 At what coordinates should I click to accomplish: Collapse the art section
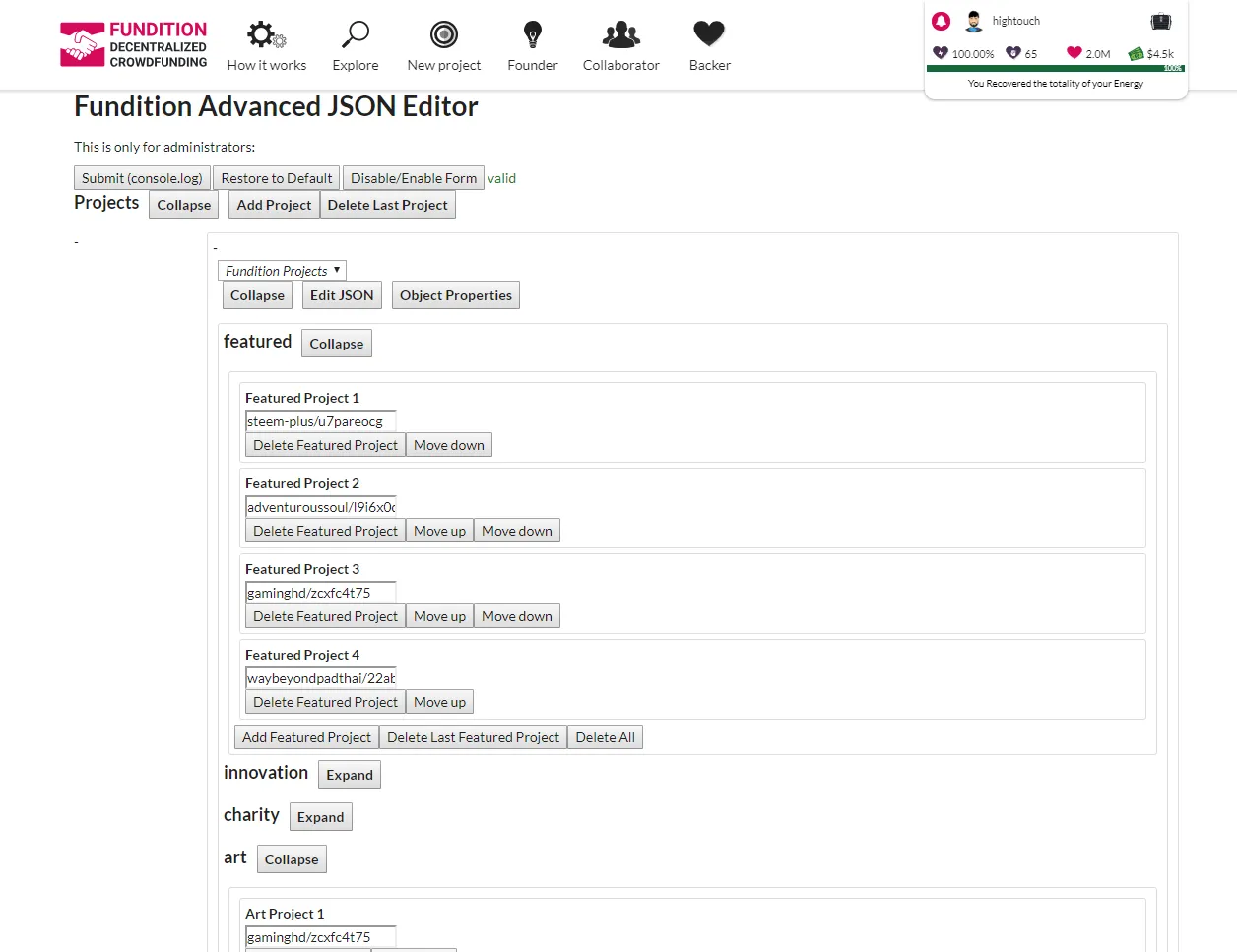point(292,859)
